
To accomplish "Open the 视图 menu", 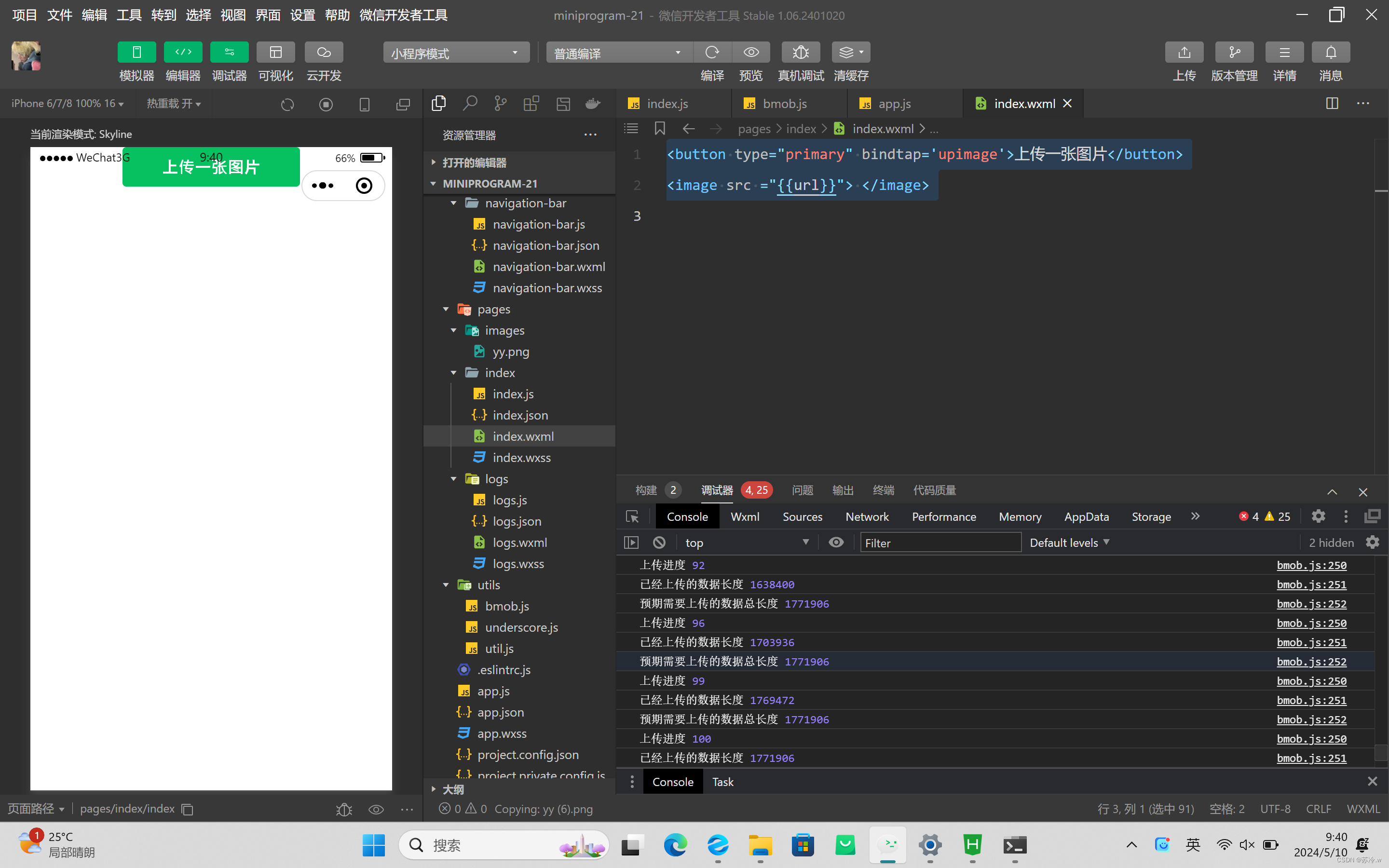I will (x=233, y=15).
